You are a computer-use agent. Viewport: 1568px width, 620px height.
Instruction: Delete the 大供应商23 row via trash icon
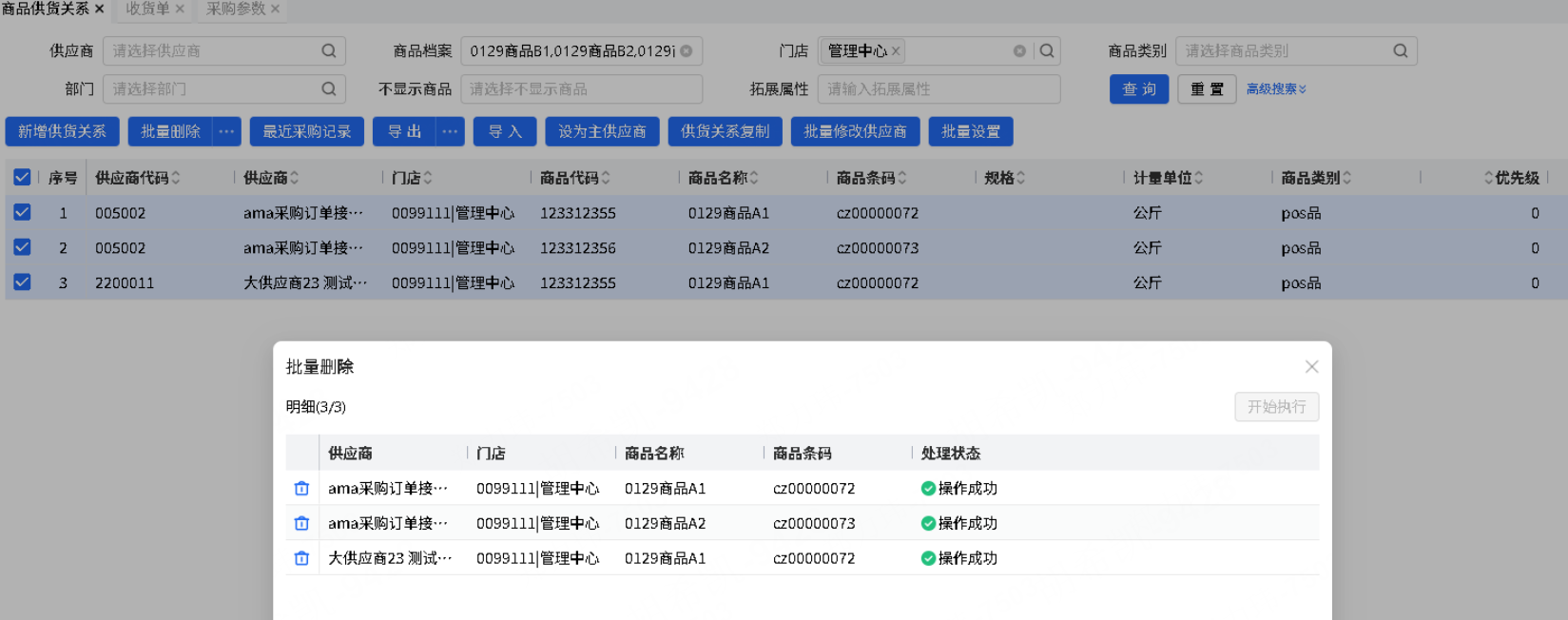click(x=301, y=558)
